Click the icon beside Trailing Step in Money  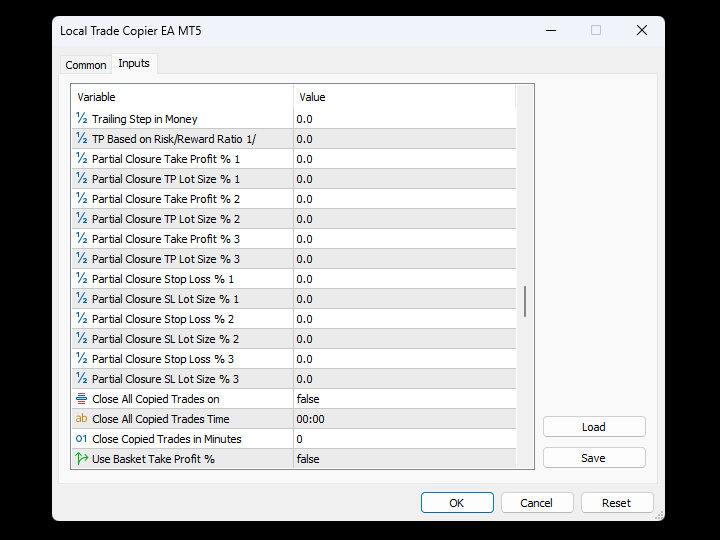[x=82, y=118]
